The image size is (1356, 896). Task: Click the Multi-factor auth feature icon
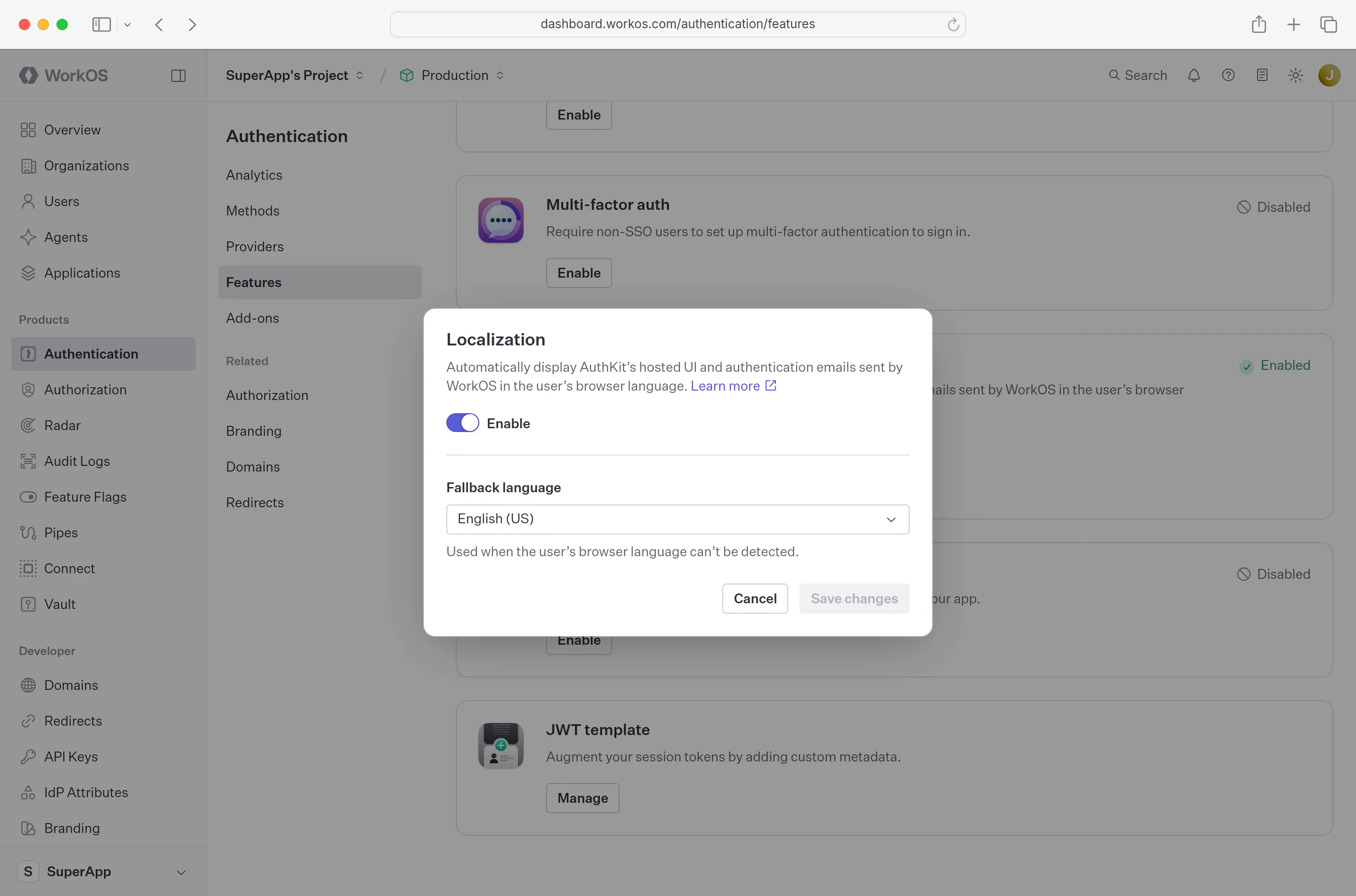(501, 220)
